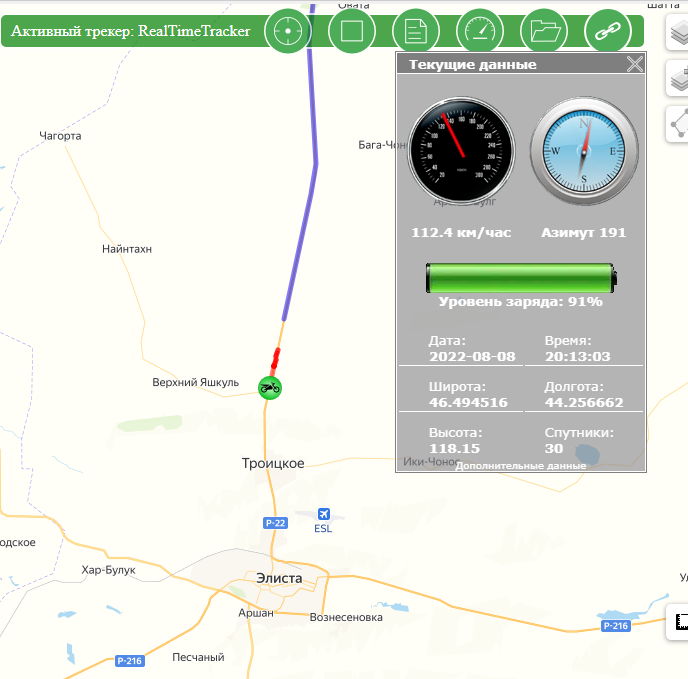Click the green motorcycle tracker marker
The width and height of the screenshot is (688, 679).
coord(270,388)
